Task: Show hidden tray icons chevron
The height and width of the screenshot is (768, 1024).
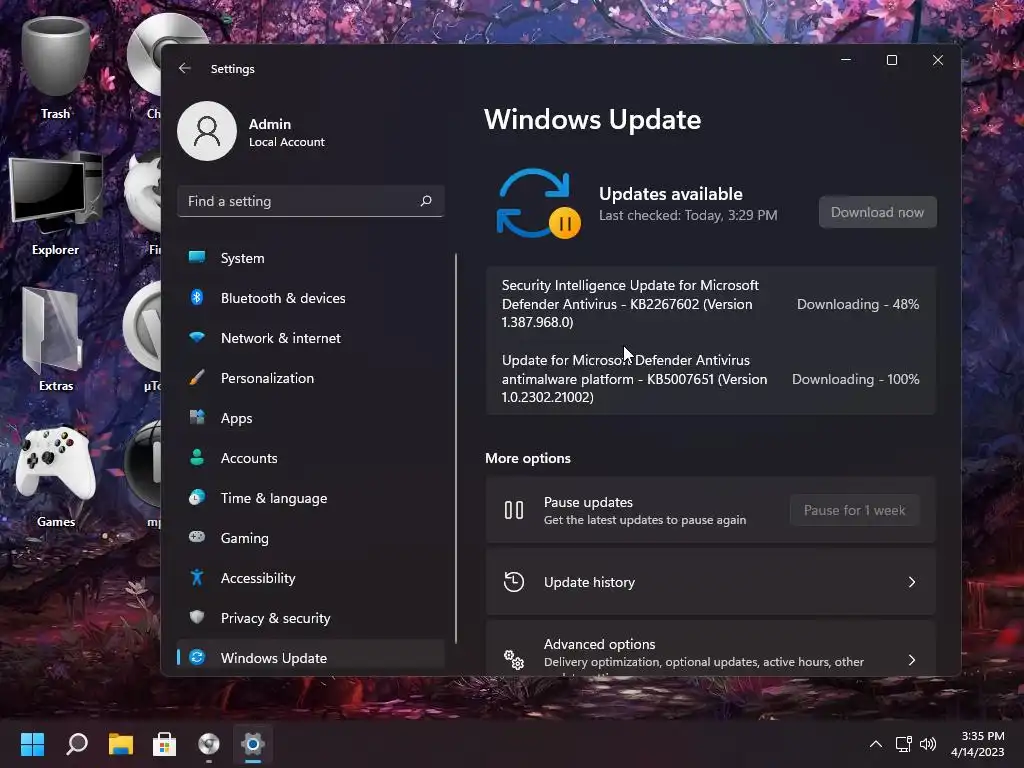Action: coord(876,744)
